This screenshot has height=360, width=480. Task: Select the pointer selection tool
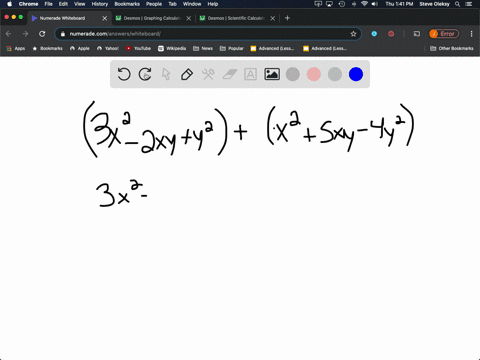click(x=166, y=74)
